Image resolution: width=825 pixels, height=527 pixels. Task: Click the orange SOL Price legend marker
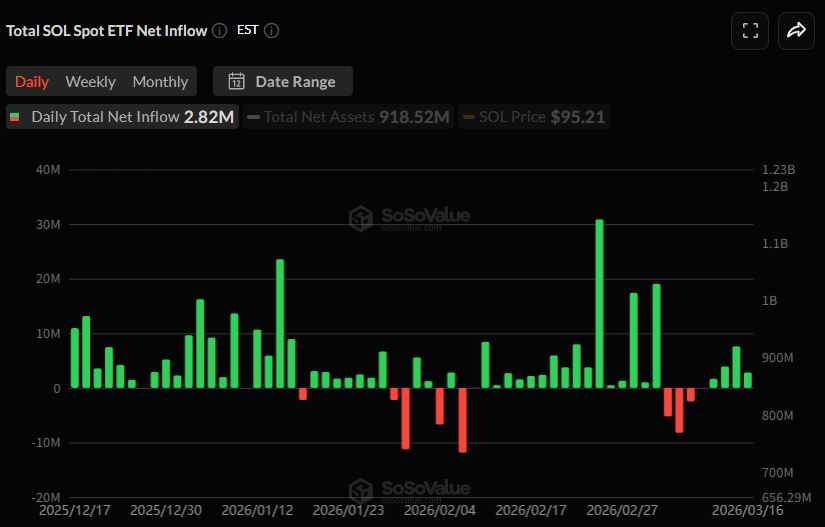point(468,117)
